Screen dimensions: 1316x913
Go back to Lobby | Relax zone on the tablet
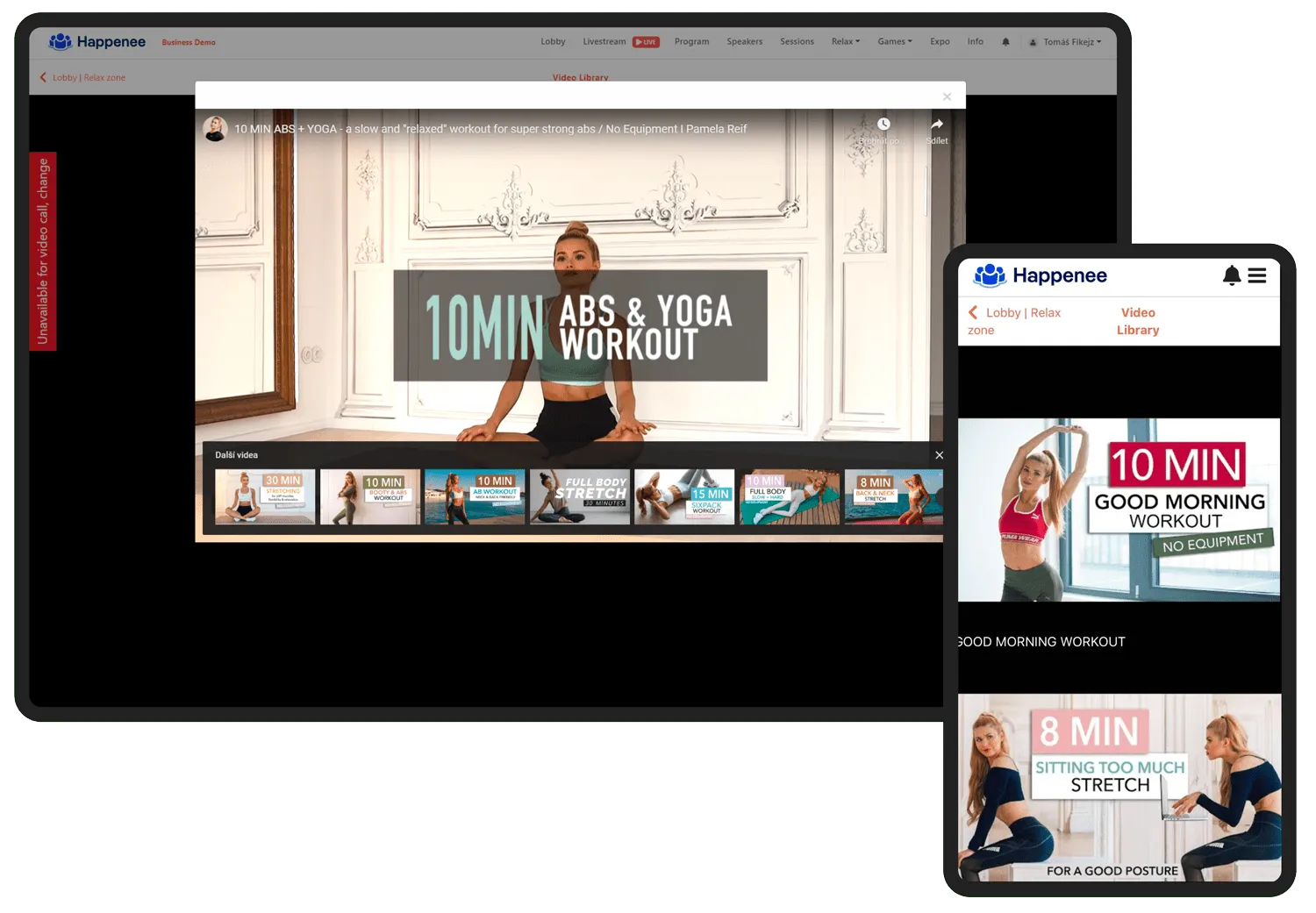(x=82, y=77)
